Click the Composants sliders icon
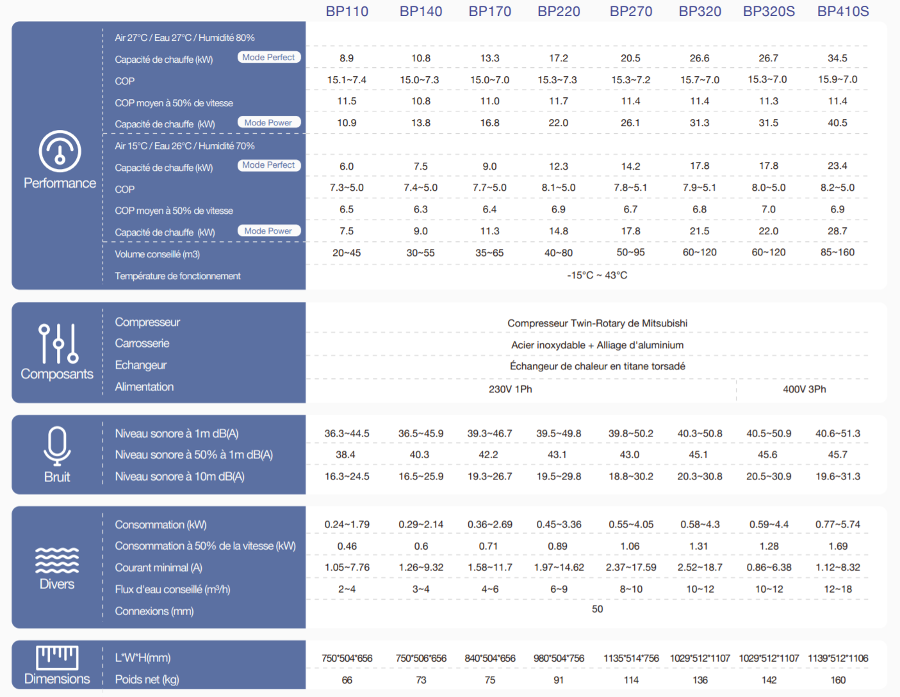The image size is (900, 697). (x=57, y=343)
